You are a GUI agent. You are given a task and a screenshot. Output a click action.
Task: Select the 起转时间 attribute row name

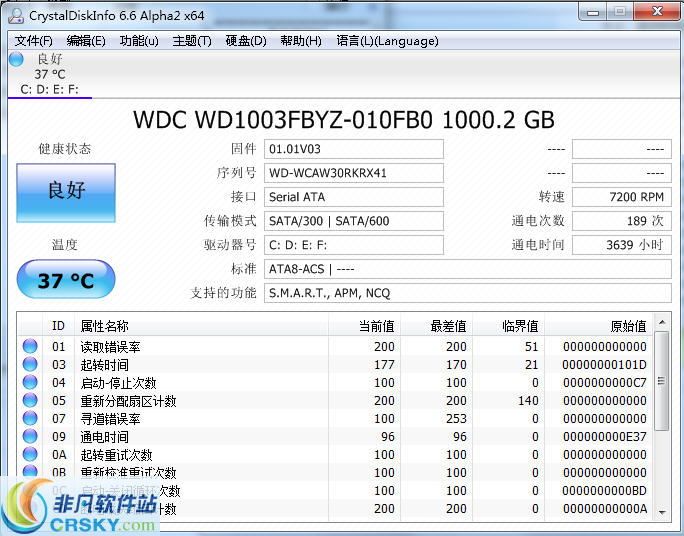[x=104, y=365]
